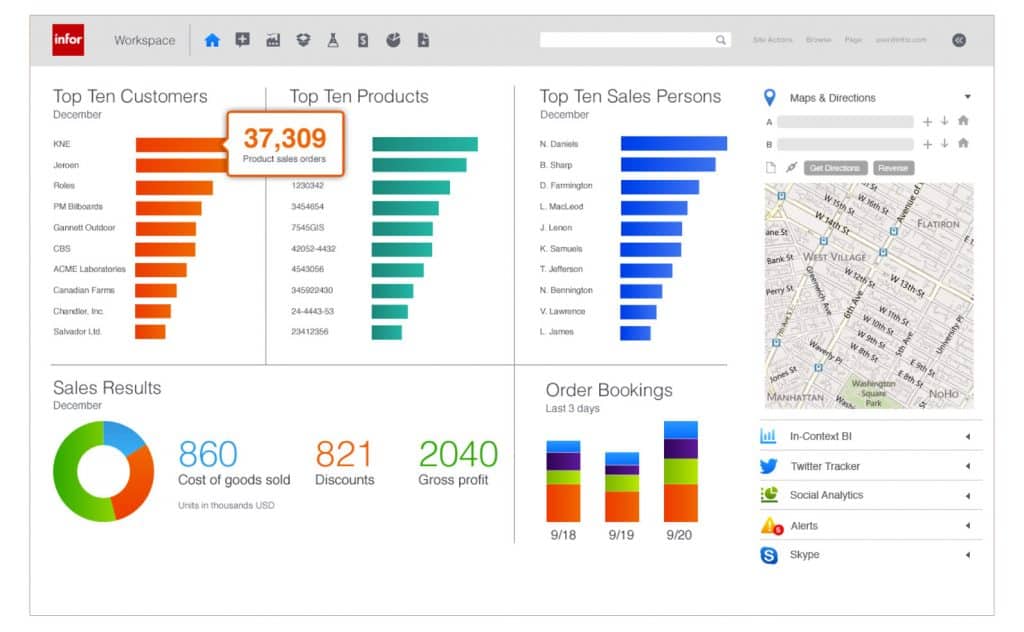
Task: Select the Home icon in the top toolbar
Action: point(213,40)
